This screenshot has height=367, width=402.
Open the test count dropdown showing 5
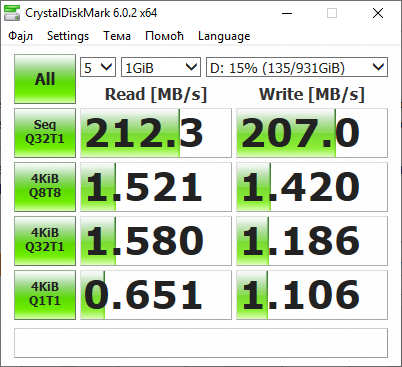(x=98, y=67)
